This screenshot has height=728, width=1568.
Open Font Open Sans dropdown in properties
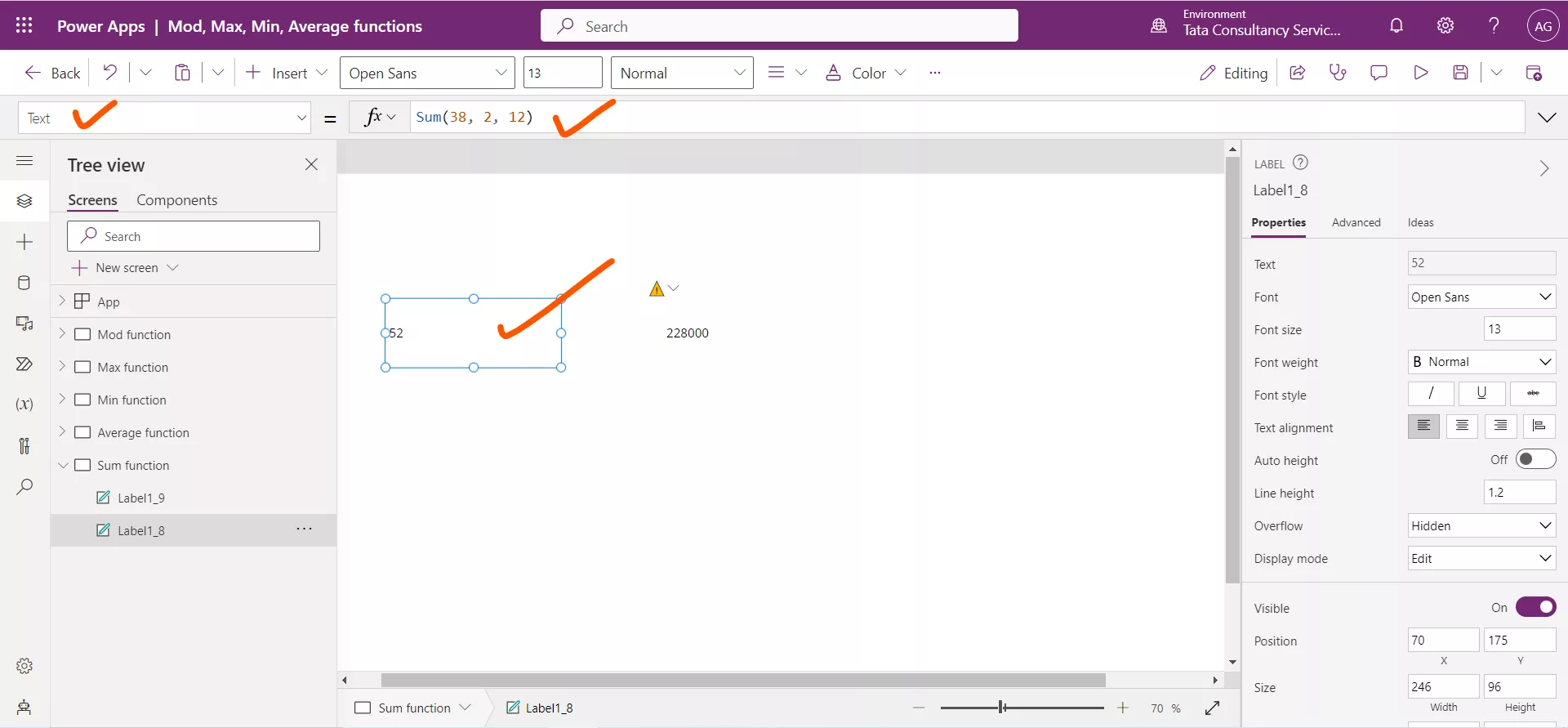pos(1481,297)
